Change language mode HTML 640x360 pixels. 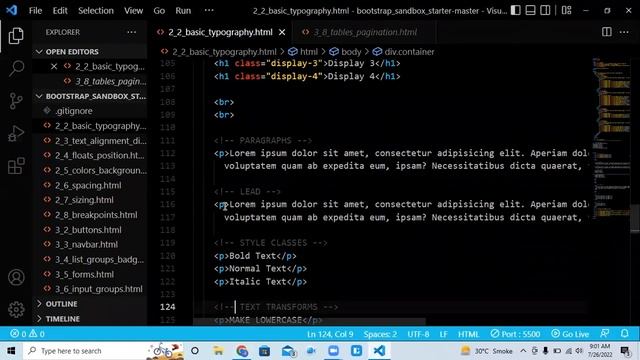point(468,334)
